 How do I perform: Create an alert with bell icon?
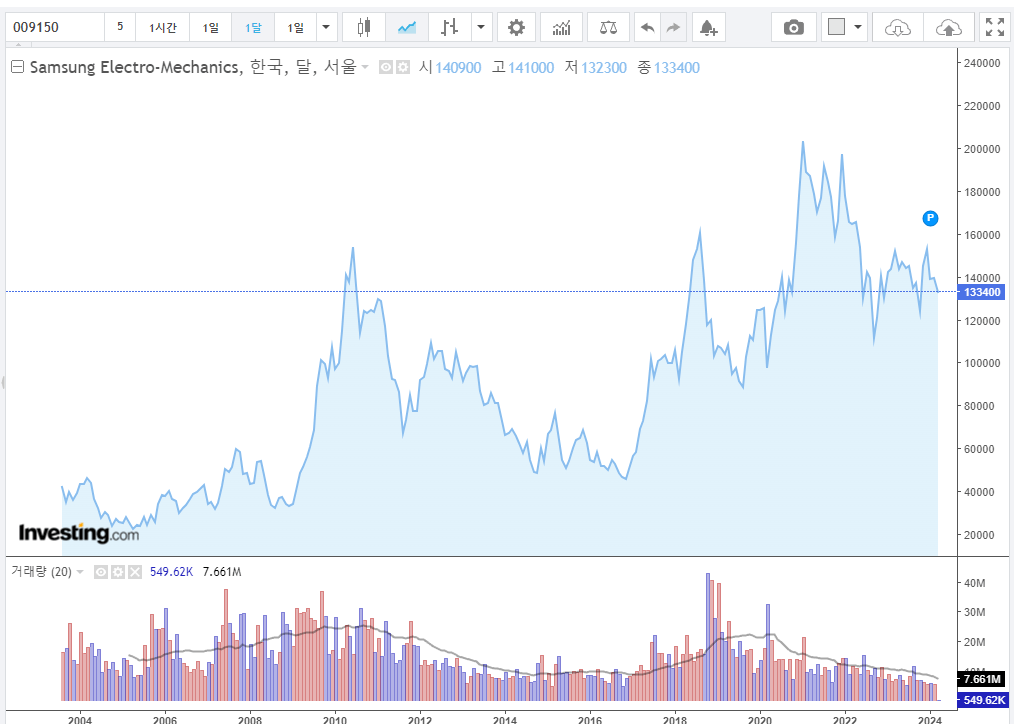[x=709, y=27]
